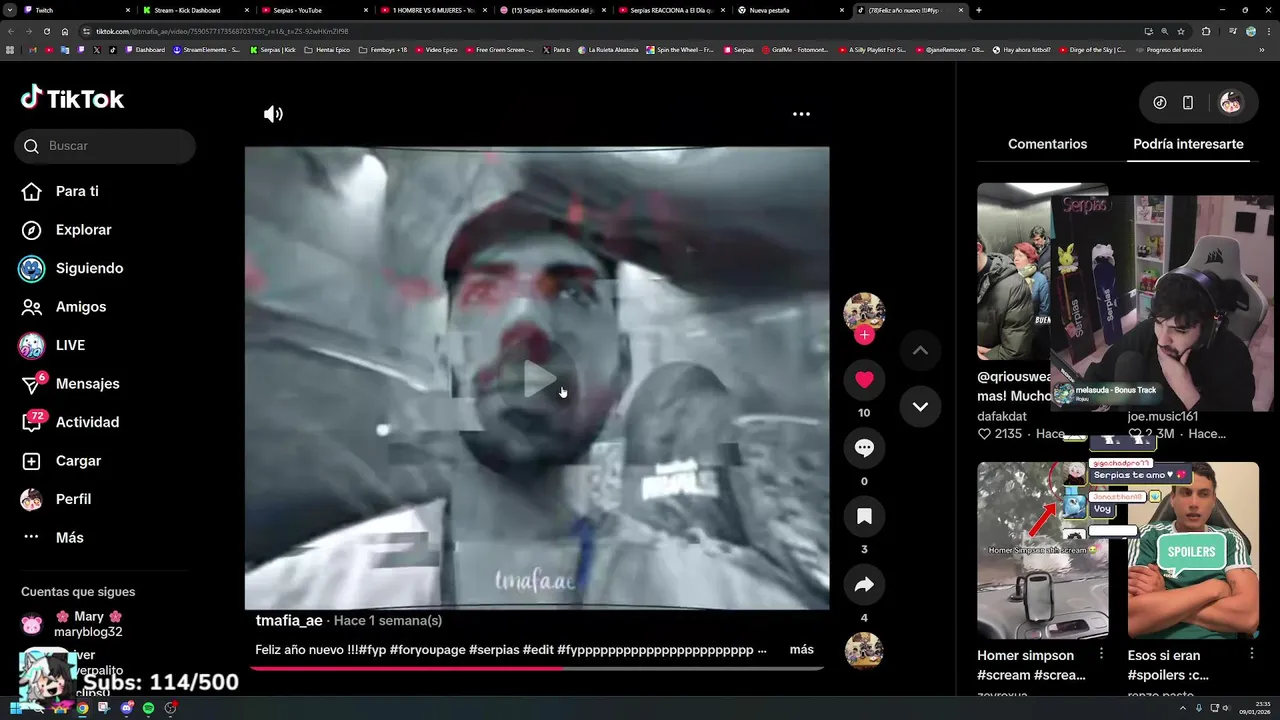This screenshot has width=1280, height=720.
Task: Open a new browser tab with plus
Action: point(978,10)
